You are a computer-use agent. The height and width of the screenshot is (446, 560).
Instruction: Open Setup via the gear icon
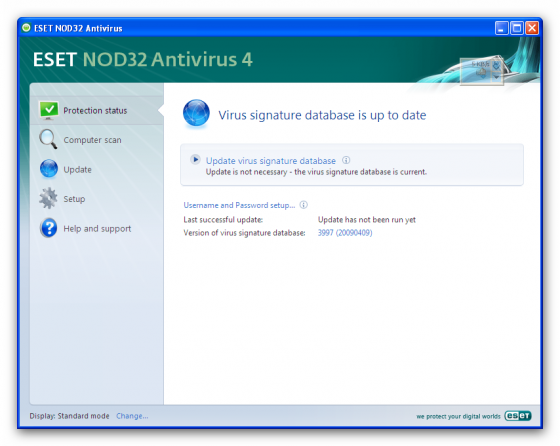[48, 198]
